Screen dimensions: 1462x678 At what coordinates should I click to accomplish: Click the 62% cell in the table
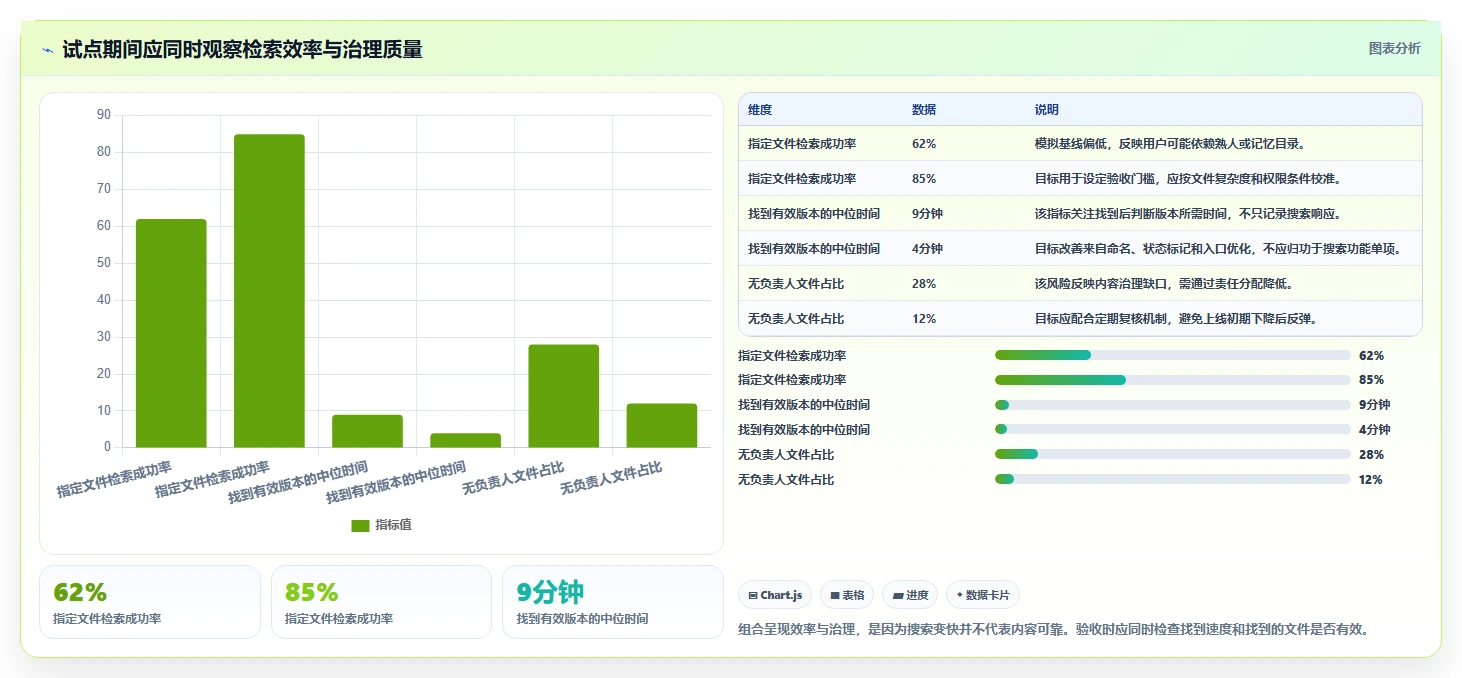(924, 144)
